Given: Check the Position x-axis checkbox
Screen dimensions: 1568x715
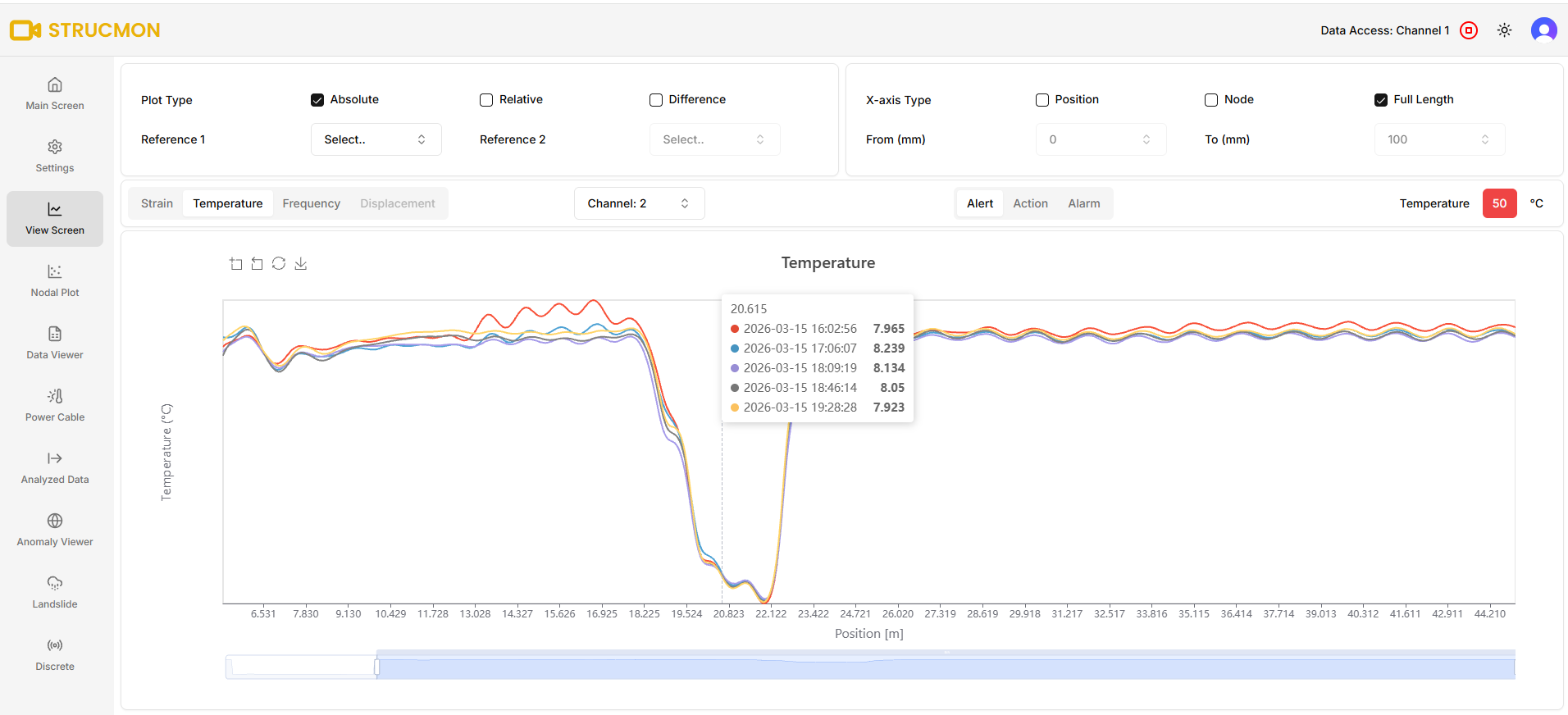Looking at the screenshot, I should point(1042,100).
